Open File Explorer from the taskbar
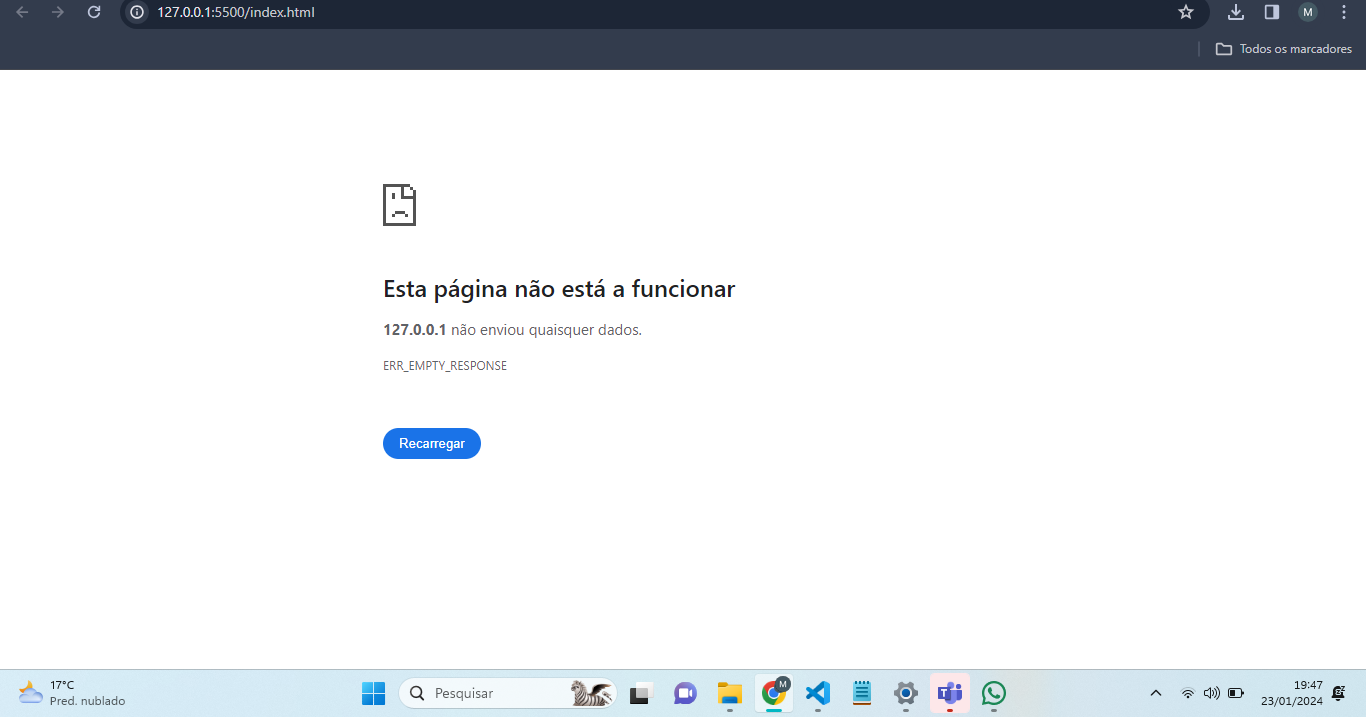1366x717 pixels. pos(729,693)
